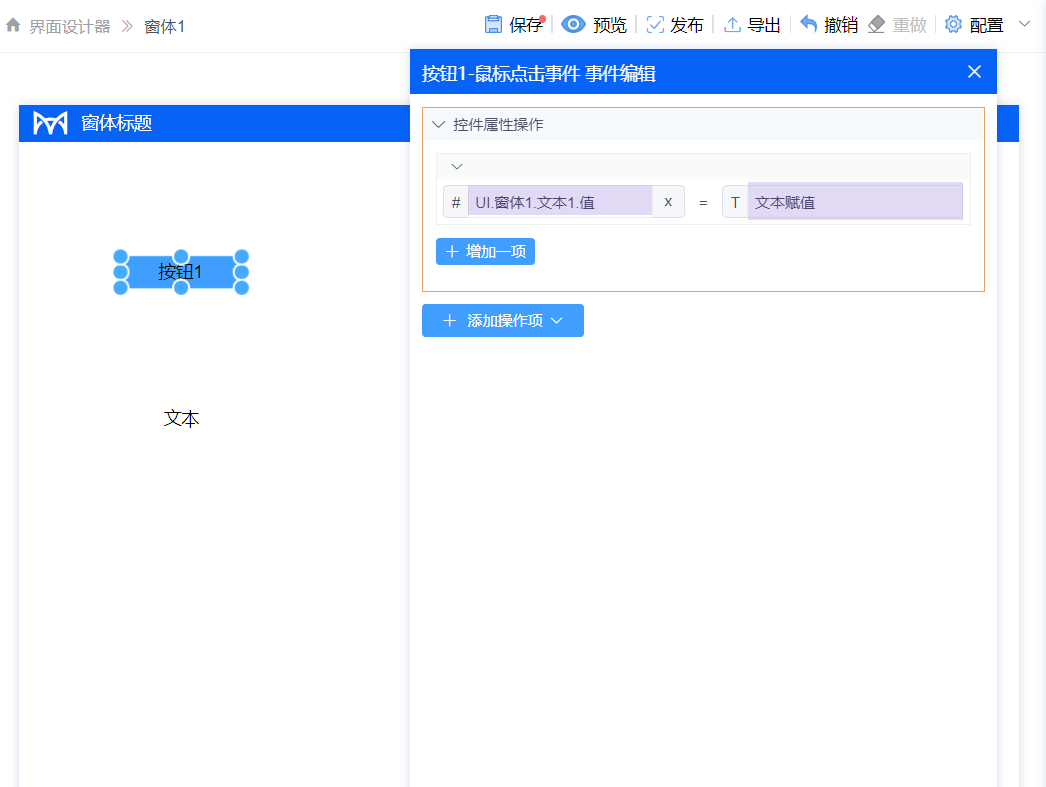Select the 按钮1 button on the canvas

[x=181, y=271]
